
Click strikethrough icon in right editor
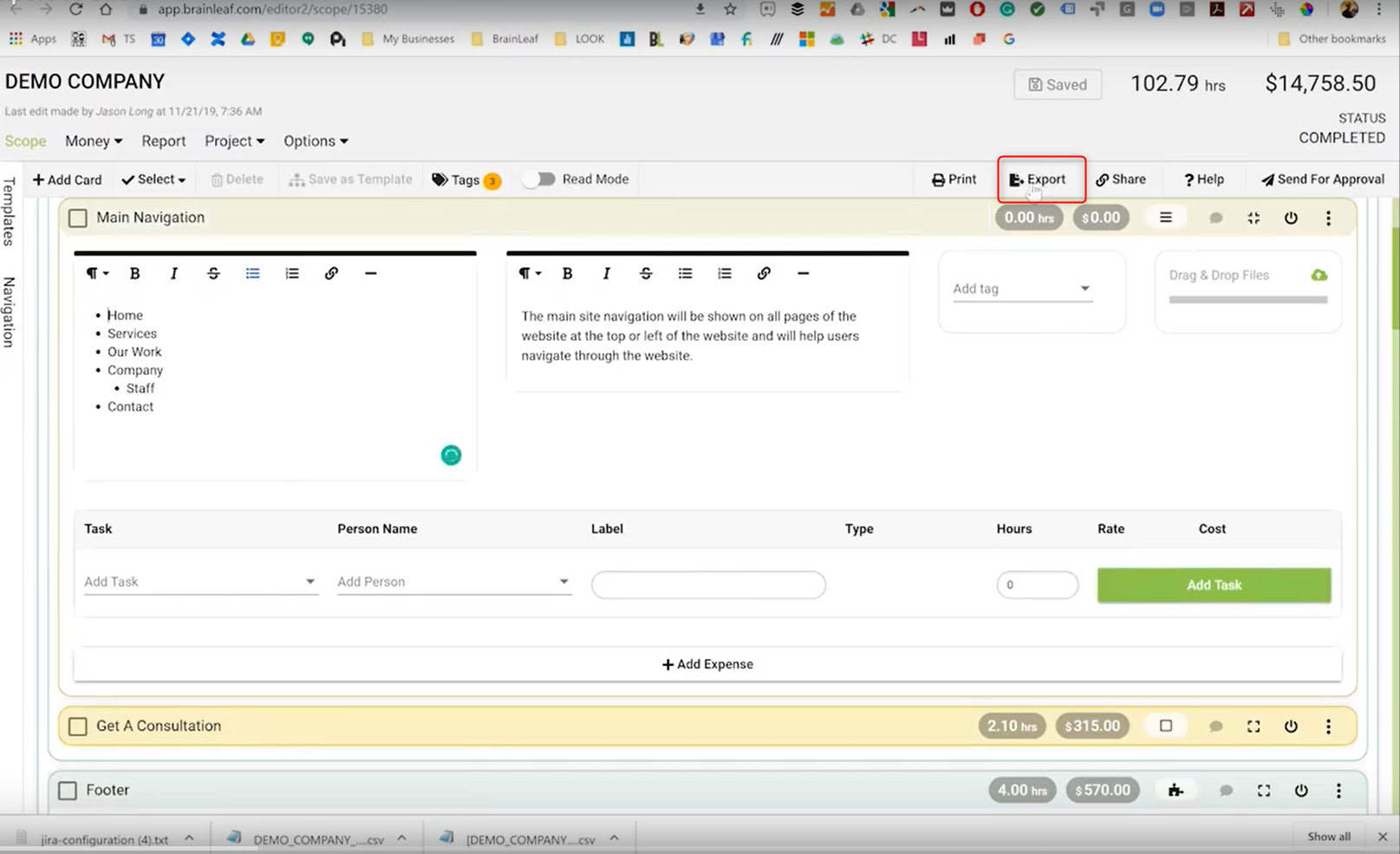pos(646,273)
